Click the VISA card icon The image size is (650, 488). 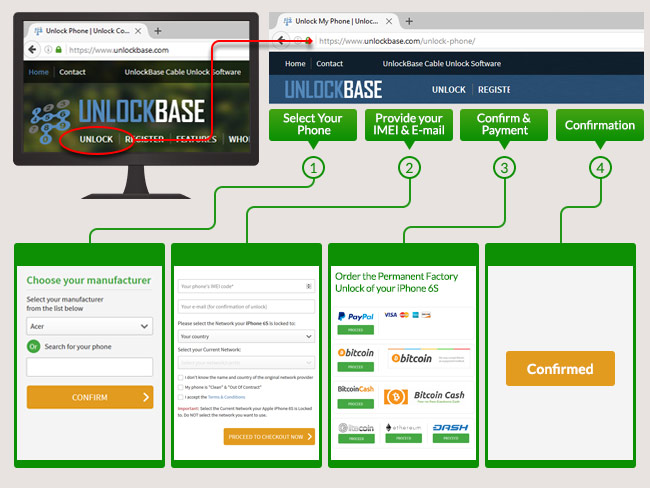390,315
